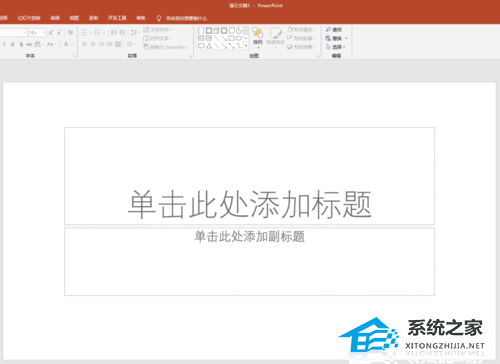The image size is (500, 364).
Task: Toggle strikethrough (abc) formatting
Action: coord(29,44)
